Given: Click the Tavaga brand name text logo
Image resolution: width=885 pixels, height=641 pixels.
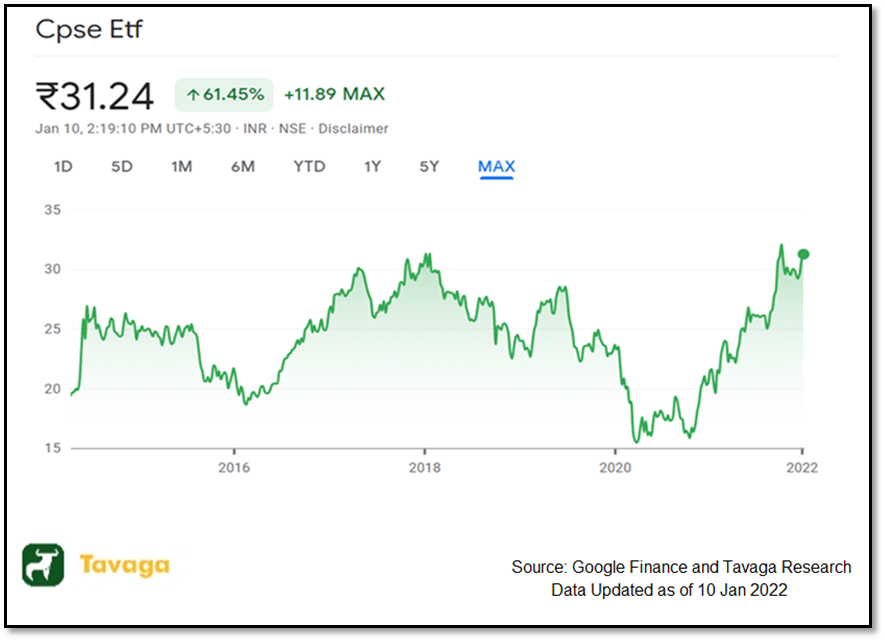Looking at the screenshot, I should (x=123, y=564).
